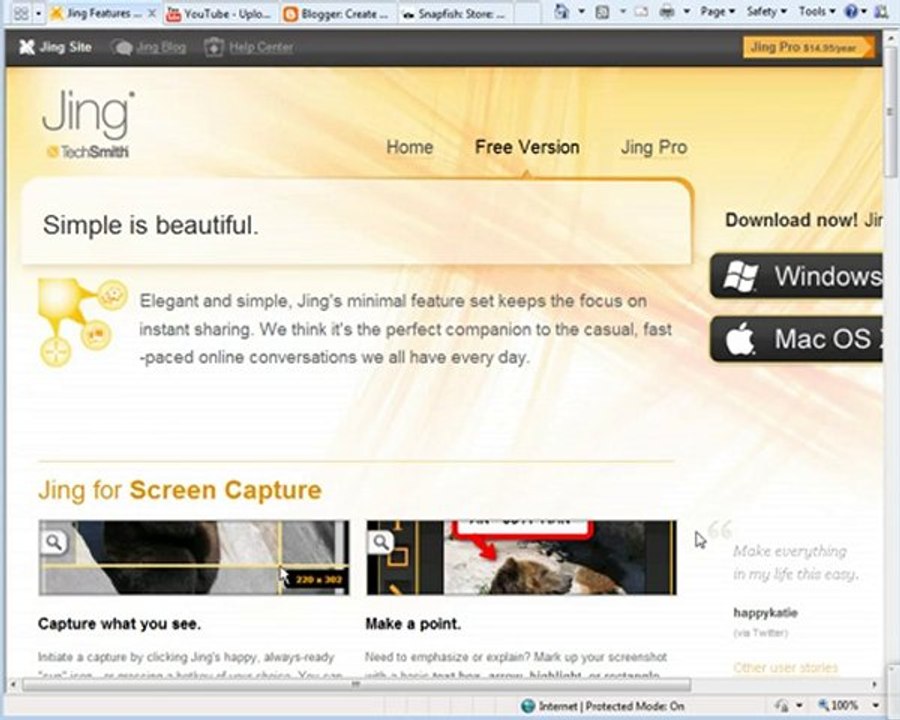Open the Help Center link
Screen dimensions: 900x720
261,47
